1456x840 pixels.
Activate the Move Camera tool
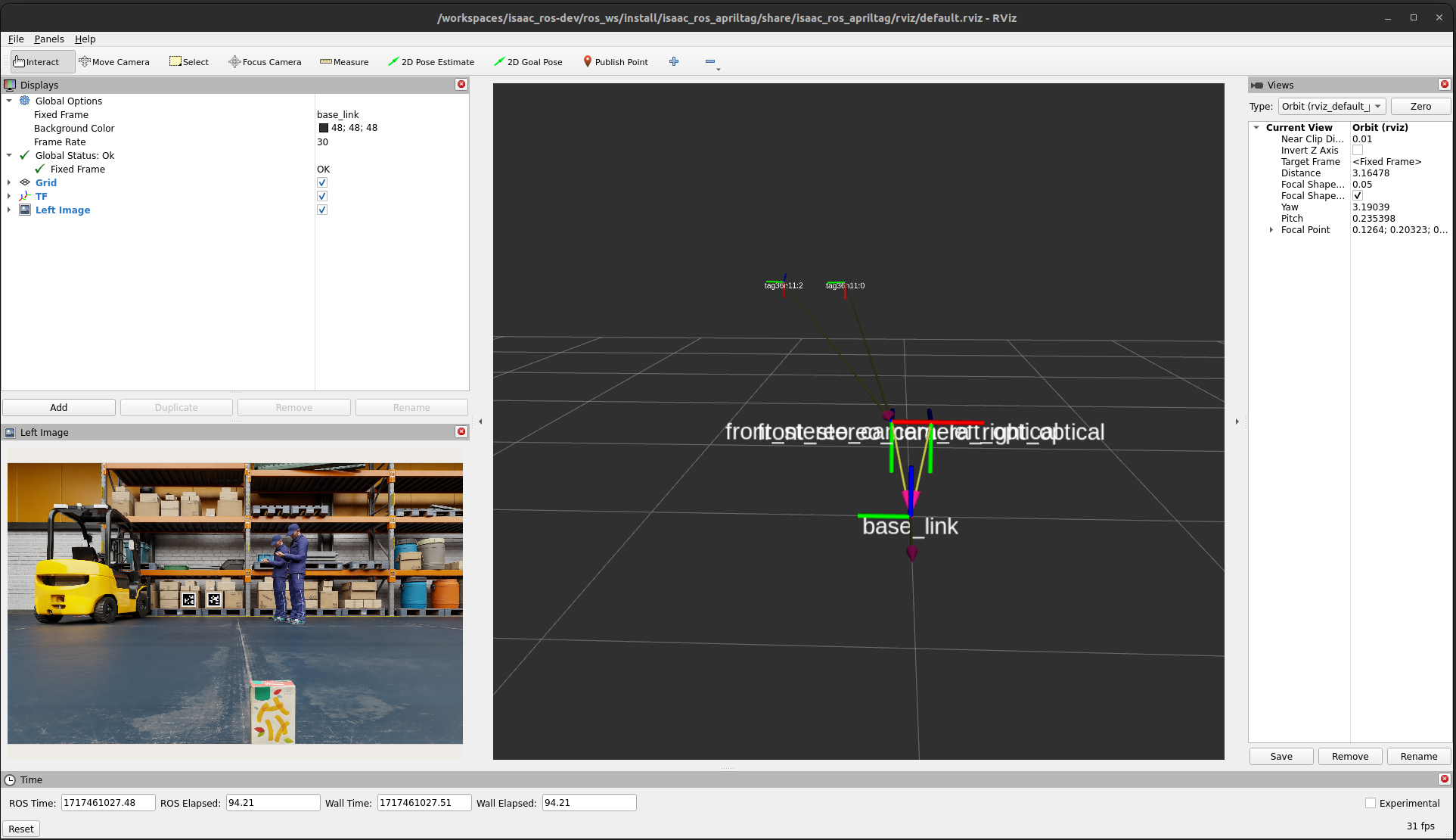pos(115,61)
